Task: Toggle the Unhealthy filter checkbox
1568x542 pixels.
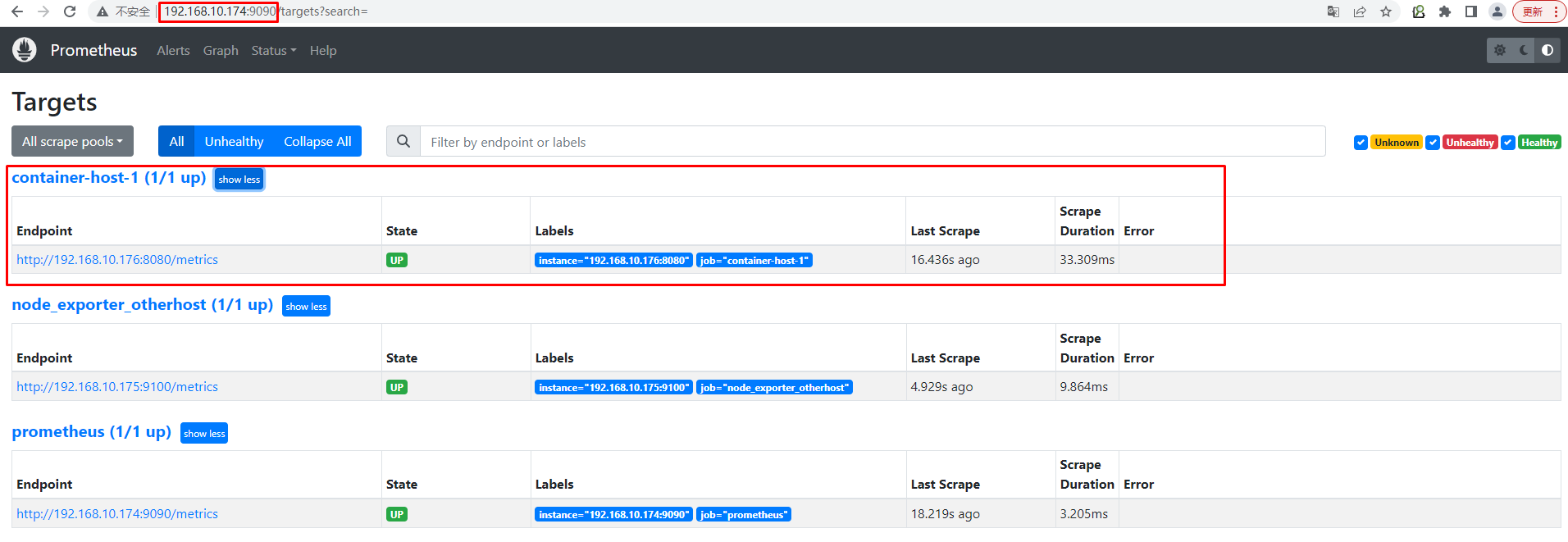Action: coord(1433,142)
